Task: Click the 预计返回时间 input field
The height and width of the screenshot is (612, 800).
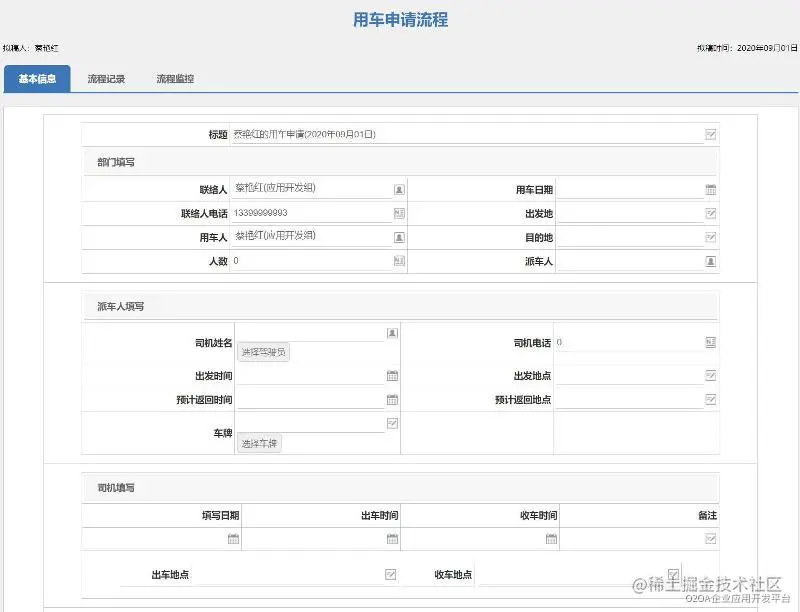Action: point(311,399)
